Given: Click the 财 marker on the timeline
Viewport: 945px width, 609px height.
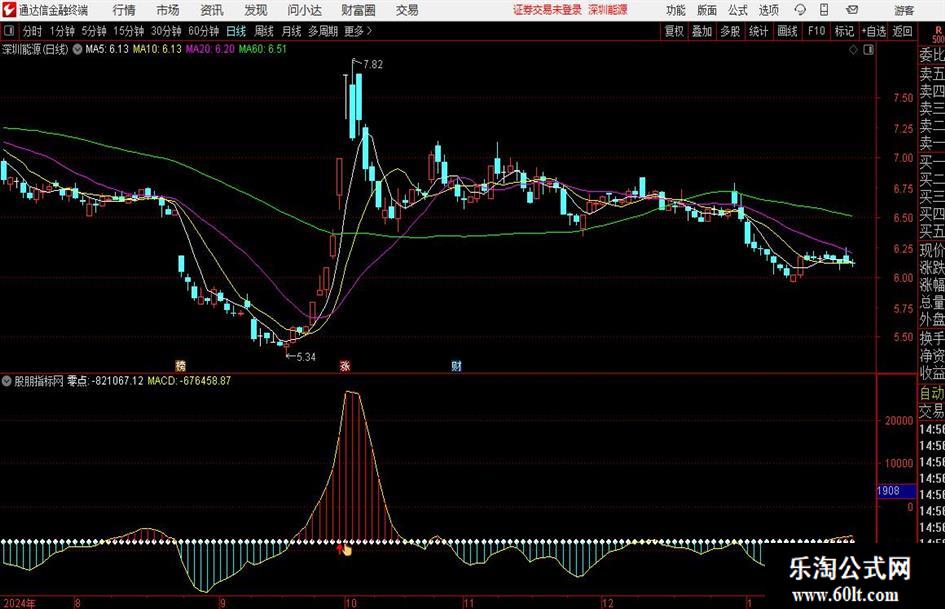Looking at the screenshot, I should 456,366.
